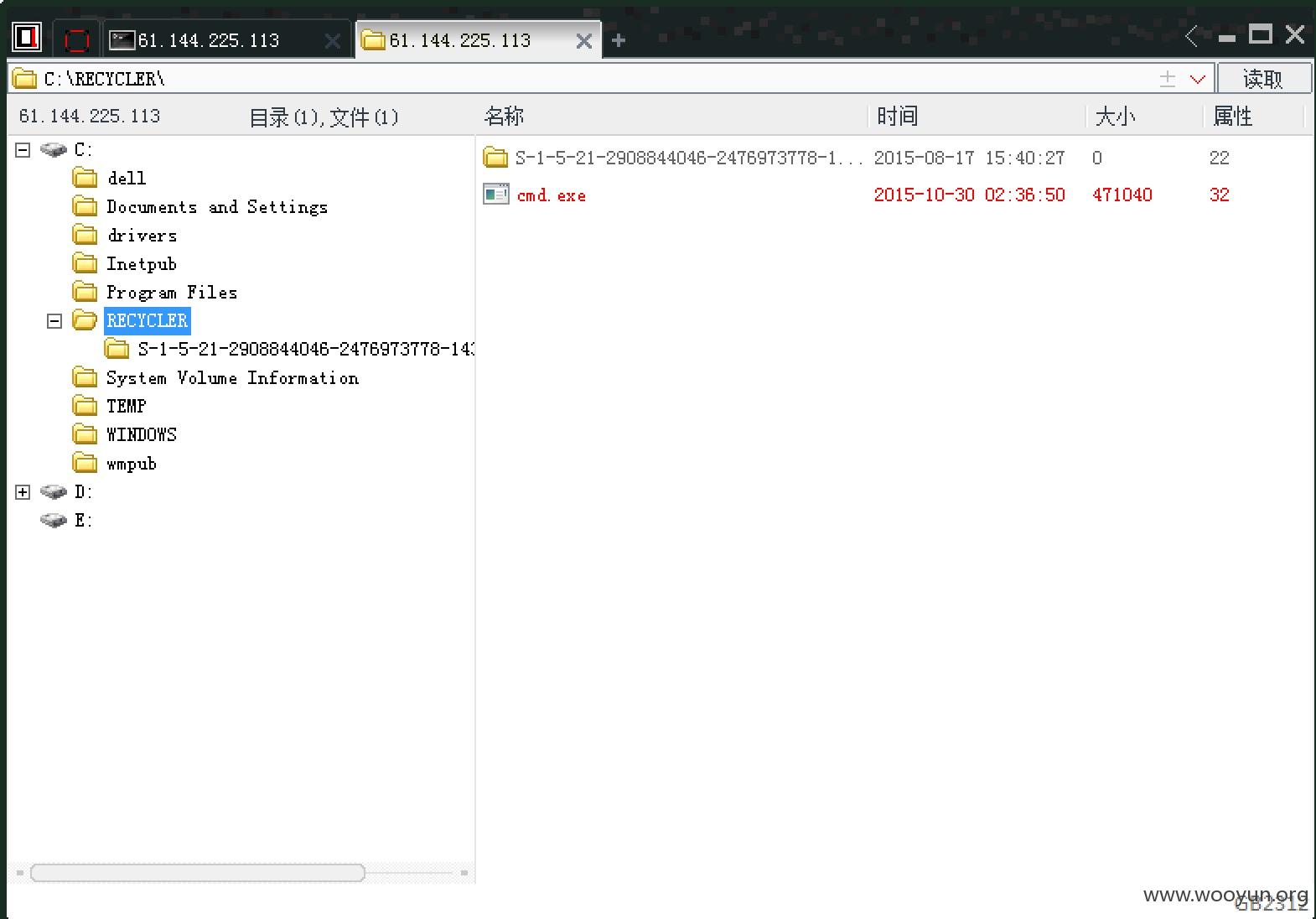Sort by the 时间 column header
Viewport: 1316px width, 919px height.
(898, 117)
